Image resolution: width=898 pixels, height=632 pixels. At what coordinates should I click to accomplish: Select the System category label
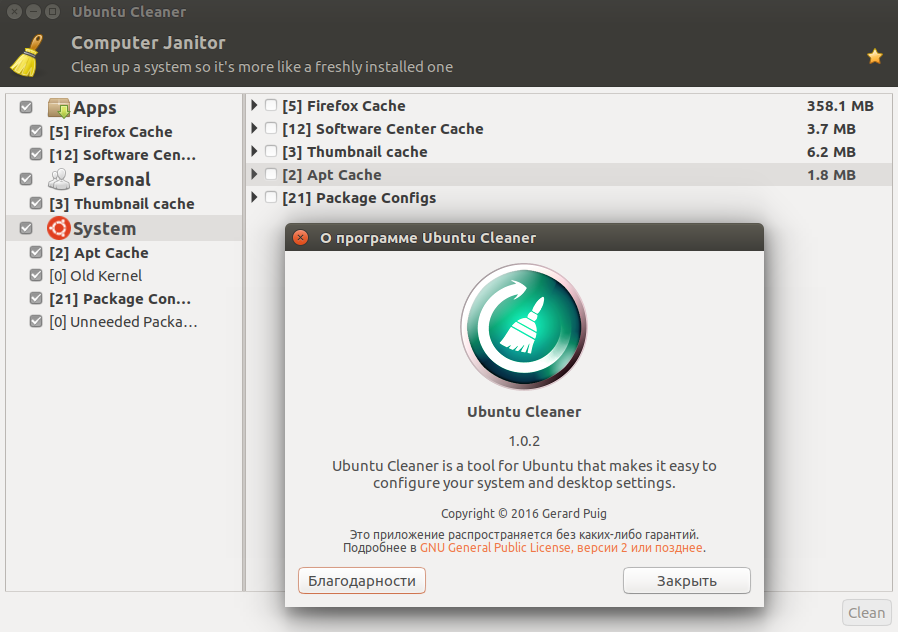tap(104, 228)
